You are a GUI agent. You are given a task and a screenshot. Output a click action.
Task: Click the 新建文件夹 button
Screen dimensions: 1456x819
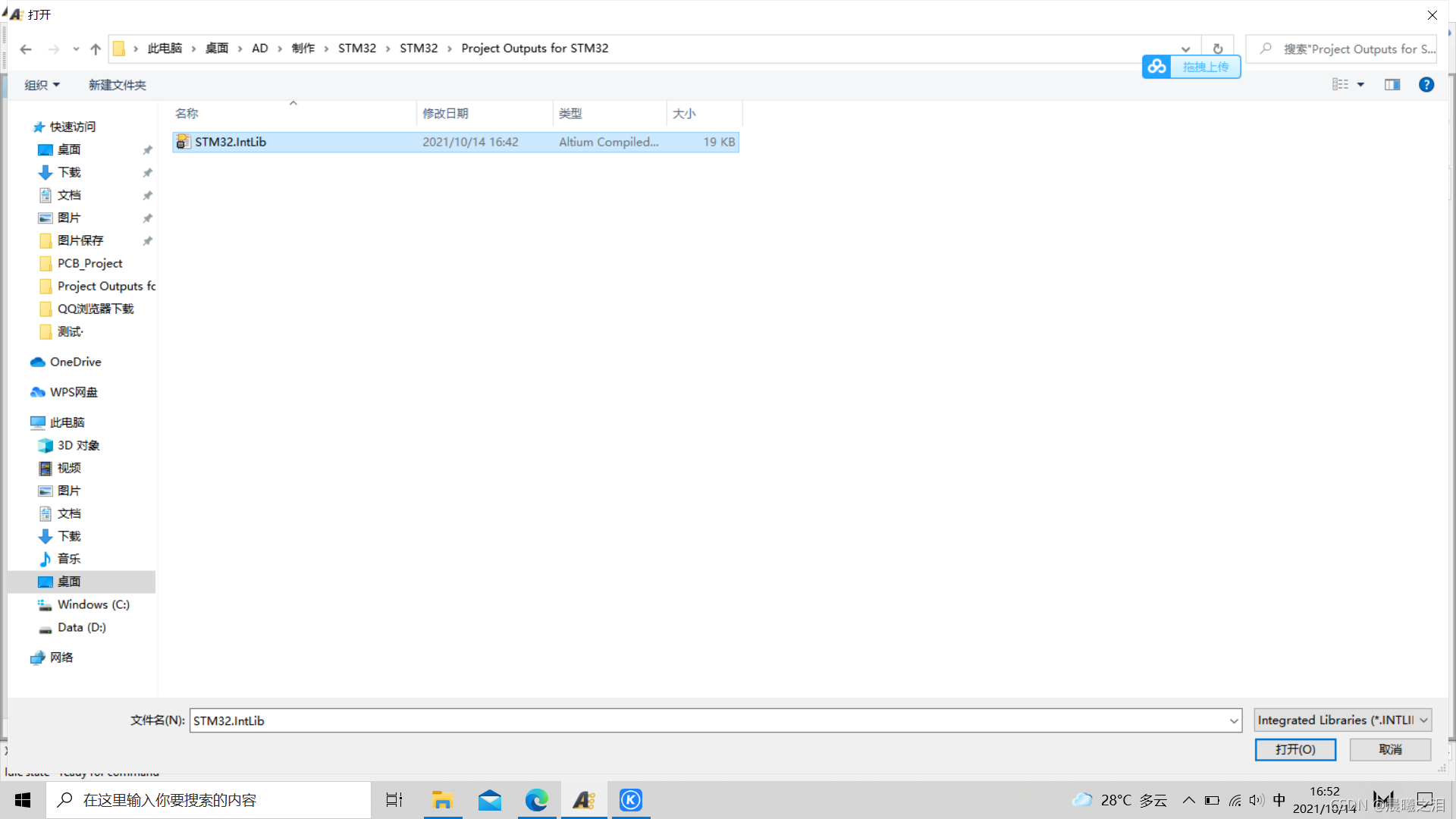pyautogui.click(x=117, y=85)
